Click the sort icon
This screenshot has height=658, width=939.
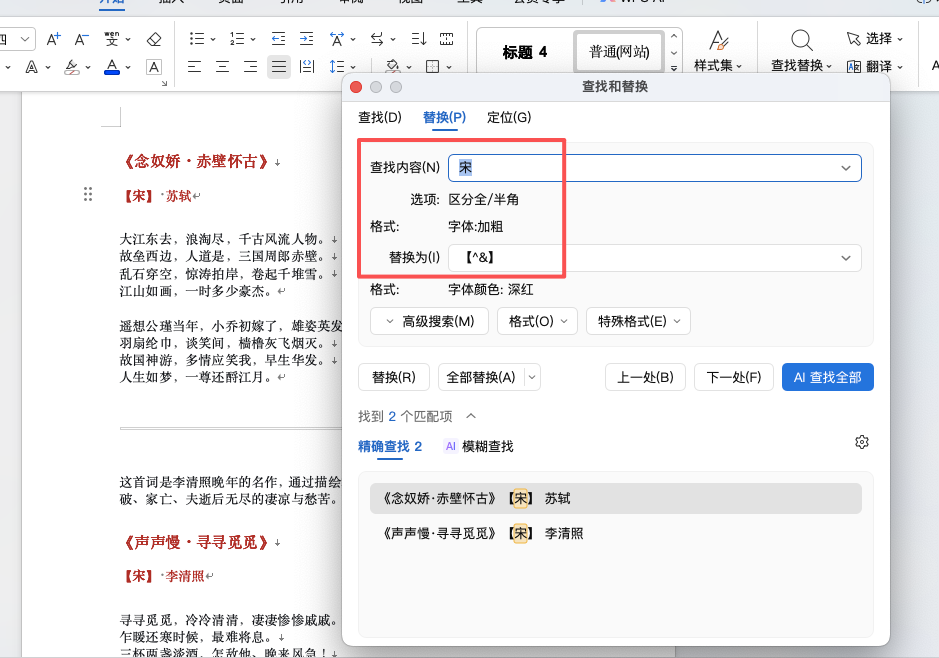[419, 39]
